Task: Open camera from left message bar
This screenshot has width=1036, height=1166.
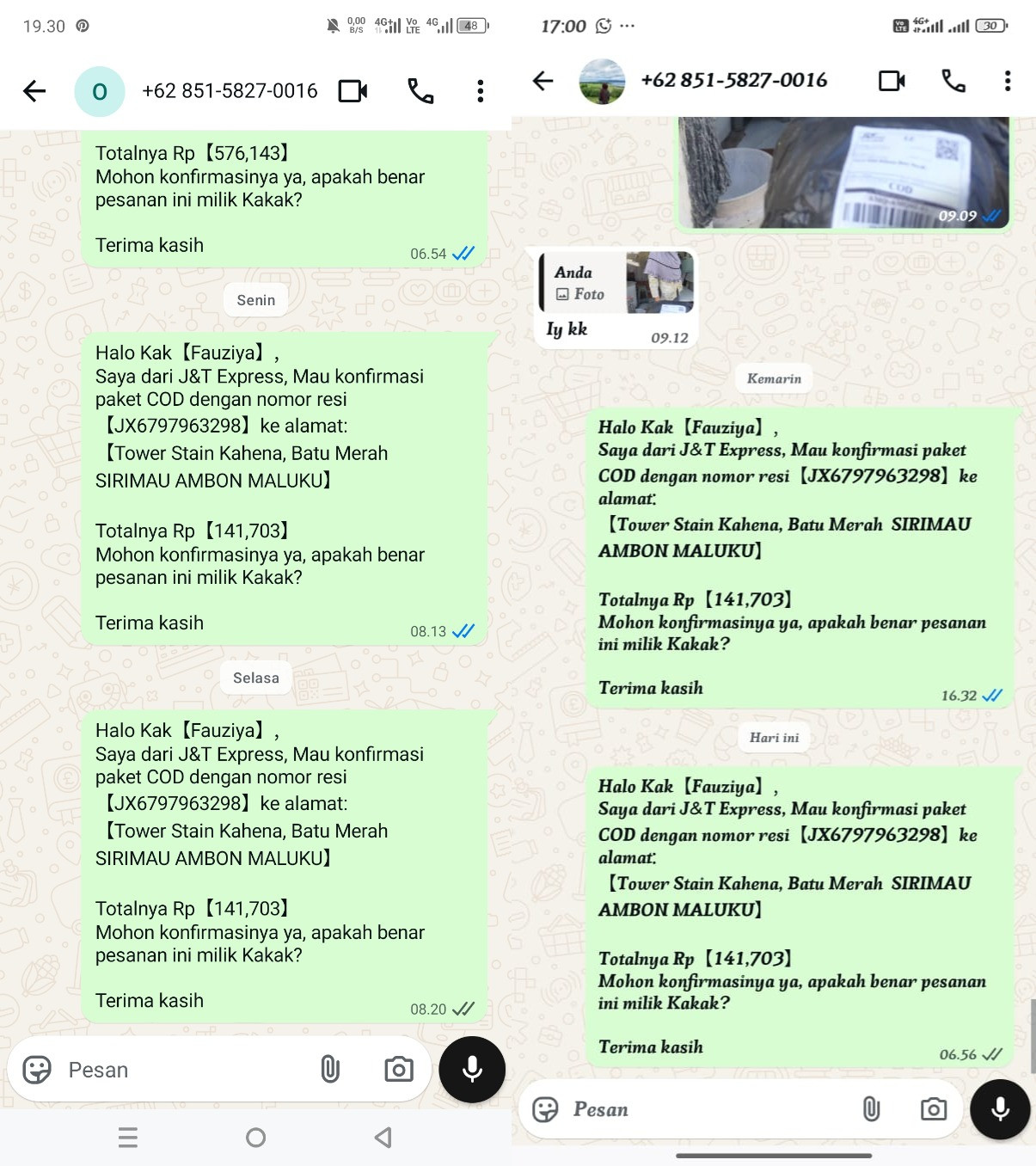Action: pyautogui.click(x=399, y=1070)
